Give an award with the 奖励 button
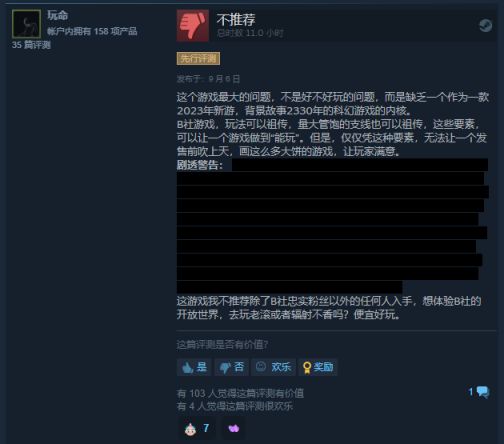This screenshot has height=444, width=504. 318,367
